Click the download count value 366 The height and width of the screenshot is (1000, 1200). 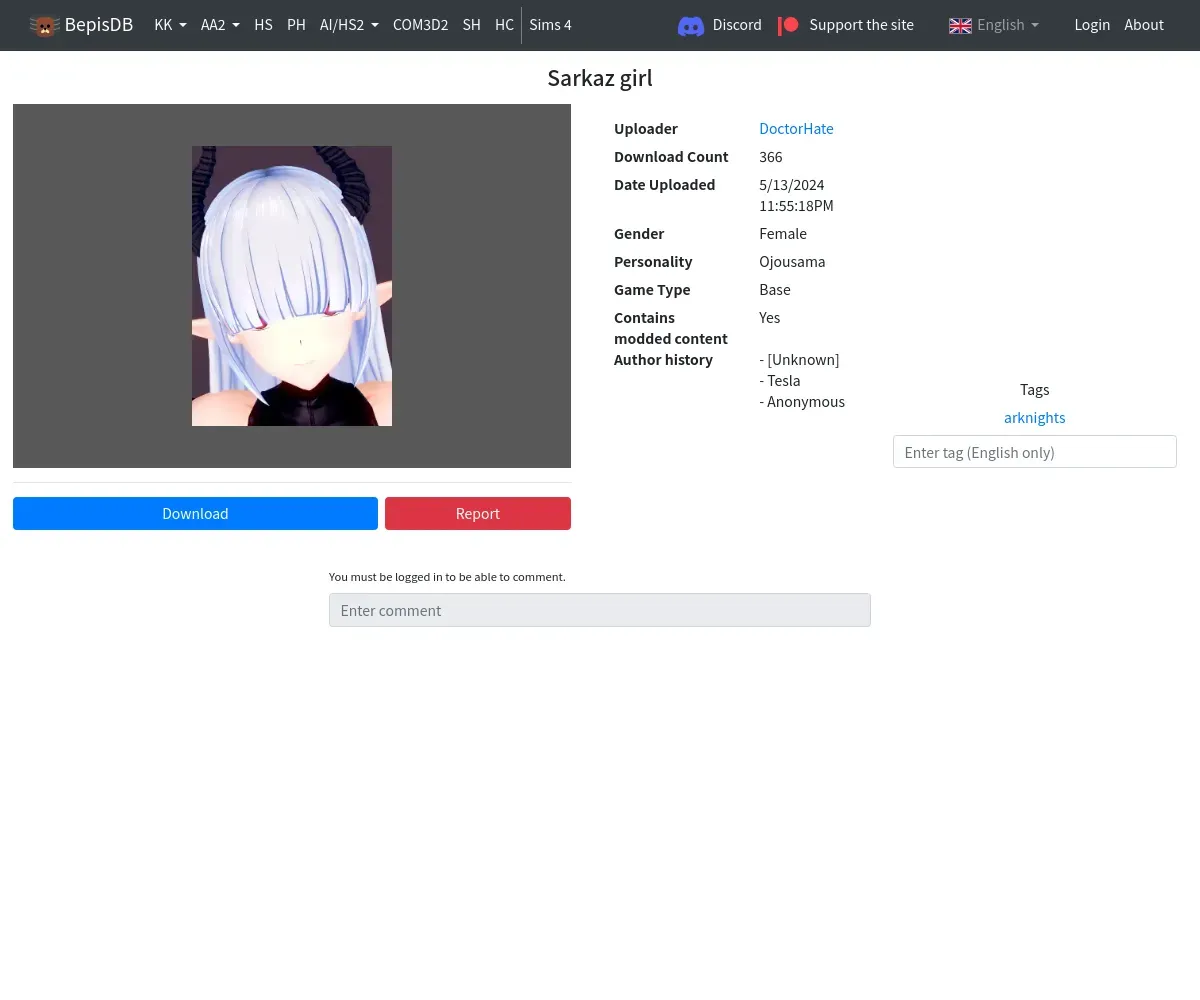[771, 156]
